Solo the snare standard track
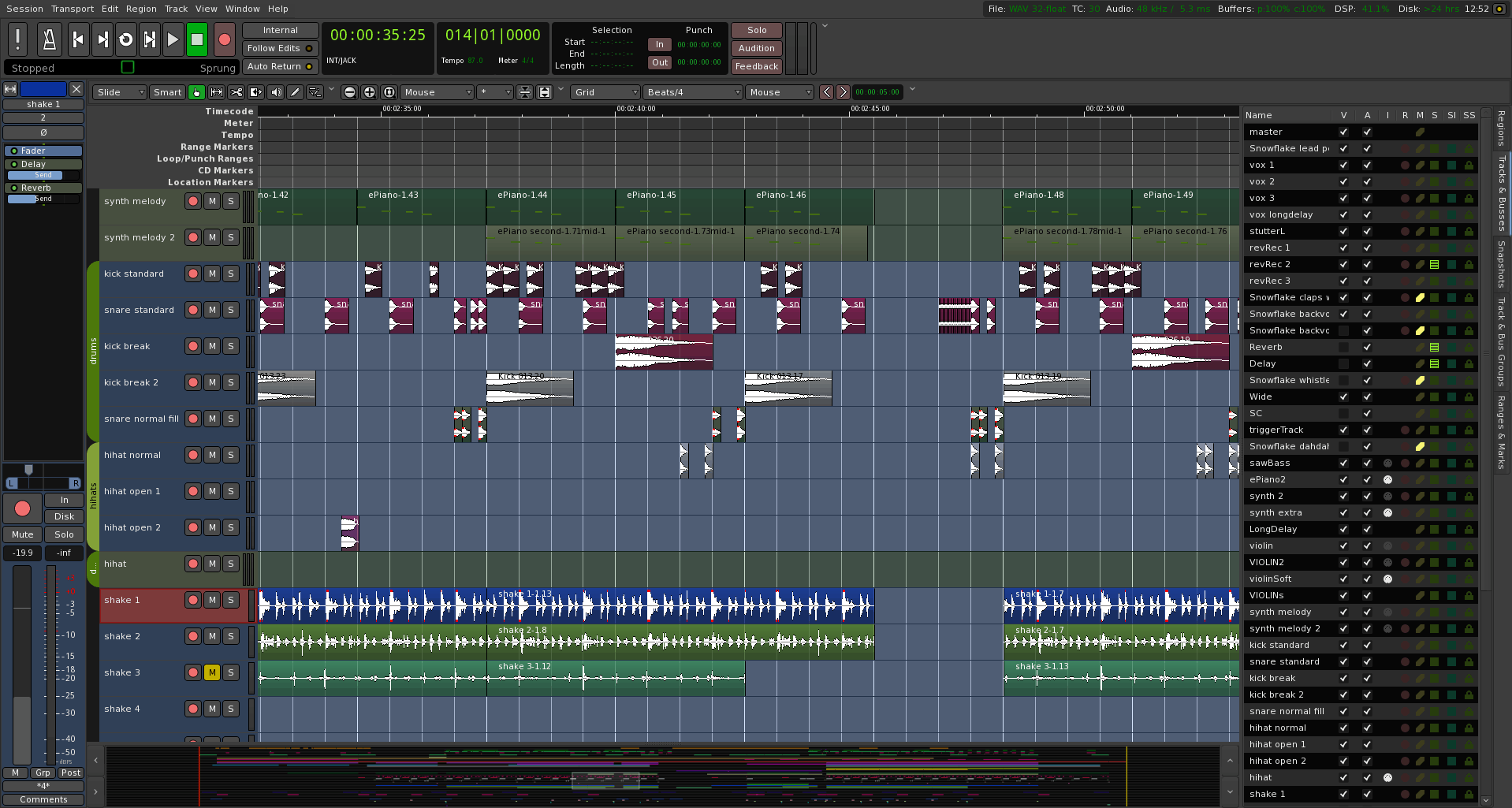Image resolution: width=1512 pixels, height=808 pixels. (x=231, y=310)
